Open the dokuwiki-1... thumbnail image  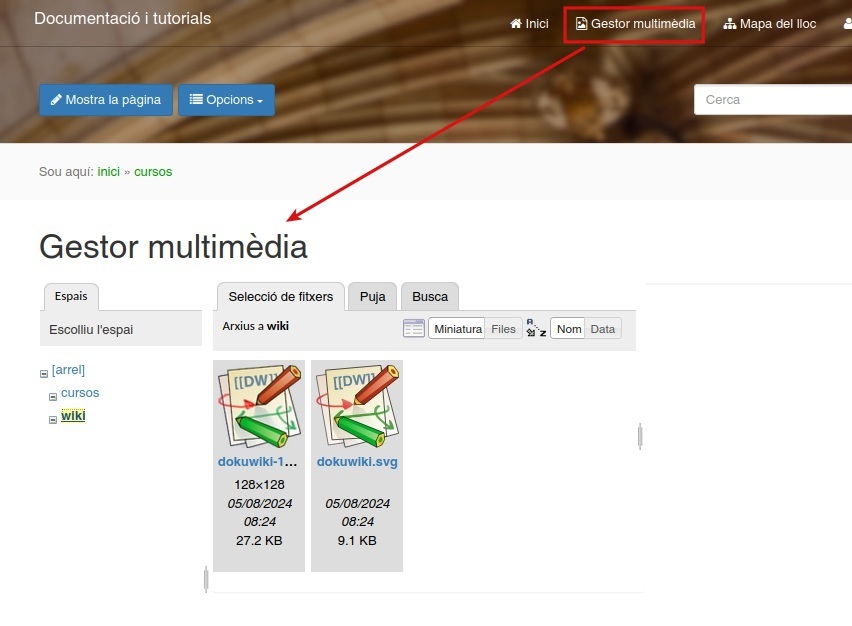pyautogui.click(x=259, y=406)
